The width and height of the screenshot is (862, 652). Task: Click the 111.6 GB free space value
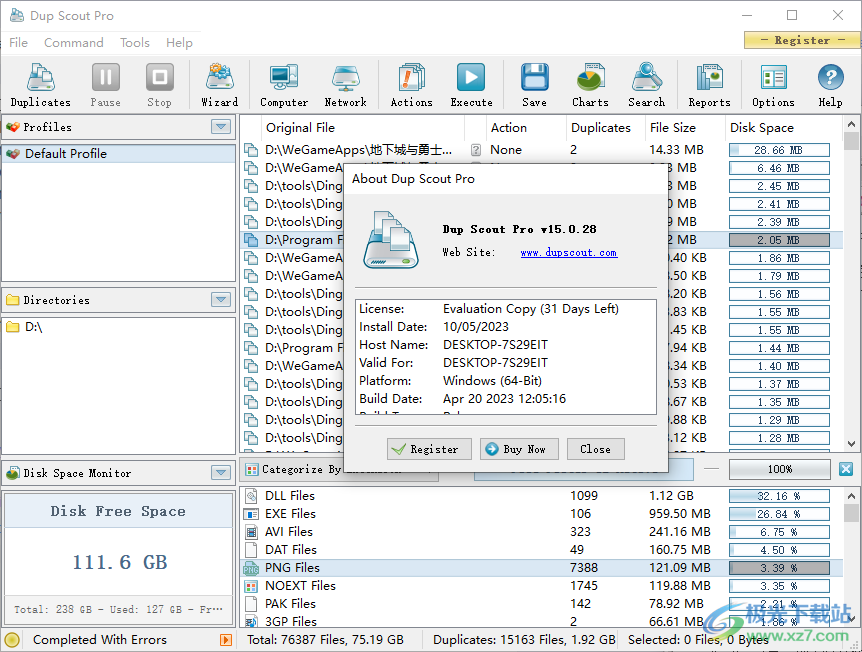pos(119,562)
